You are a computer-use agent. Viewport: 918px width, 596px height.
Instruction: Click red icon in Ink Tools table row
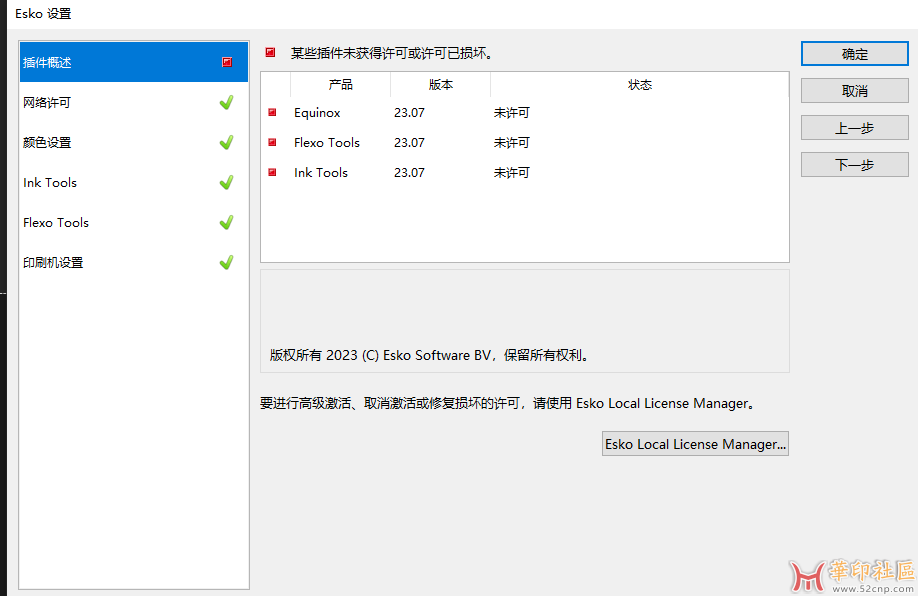point(272,173)
